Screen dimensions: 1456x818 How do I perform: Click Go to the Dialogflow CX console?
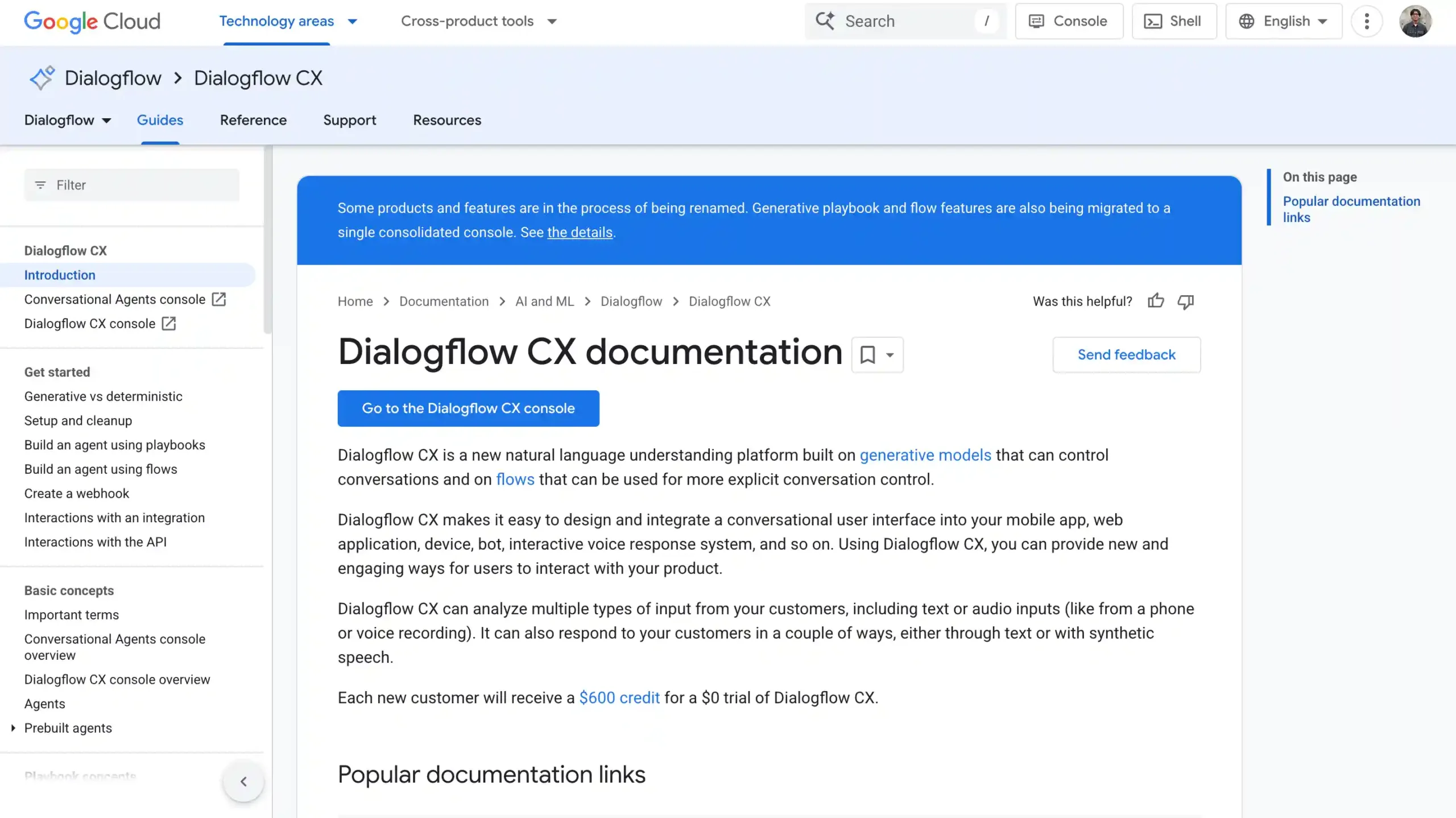tap(468, 408)
